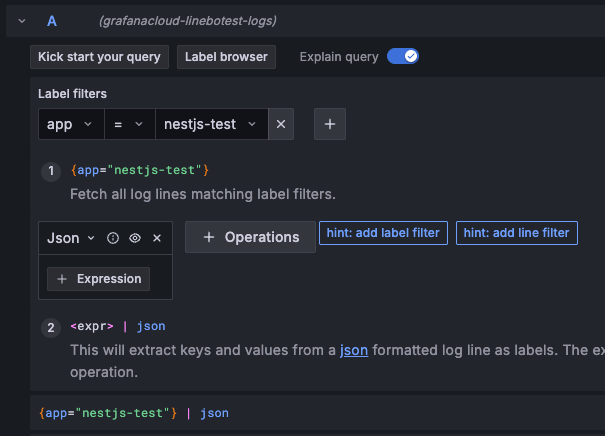Apply hint: add line filter
605x436 pixels.
517,233
